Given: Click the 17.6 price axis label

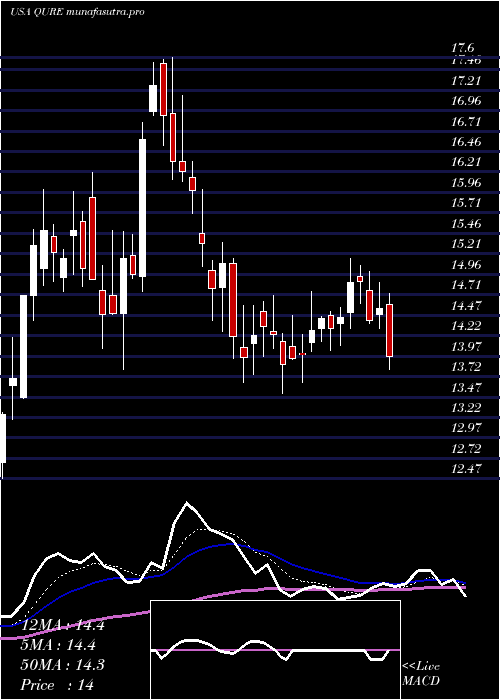Looking at the screenshot, I should pos(463,48).
